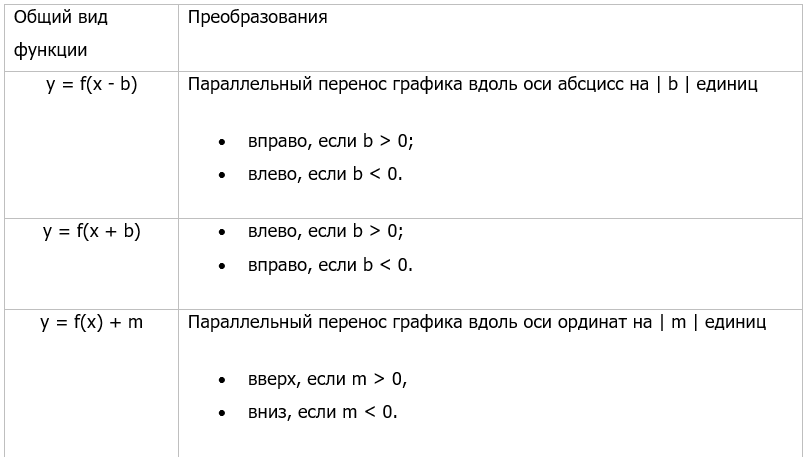Click the '| m | единиц' text
The height and width of the screenshot is (457, 807).
[x=713, y=322]
